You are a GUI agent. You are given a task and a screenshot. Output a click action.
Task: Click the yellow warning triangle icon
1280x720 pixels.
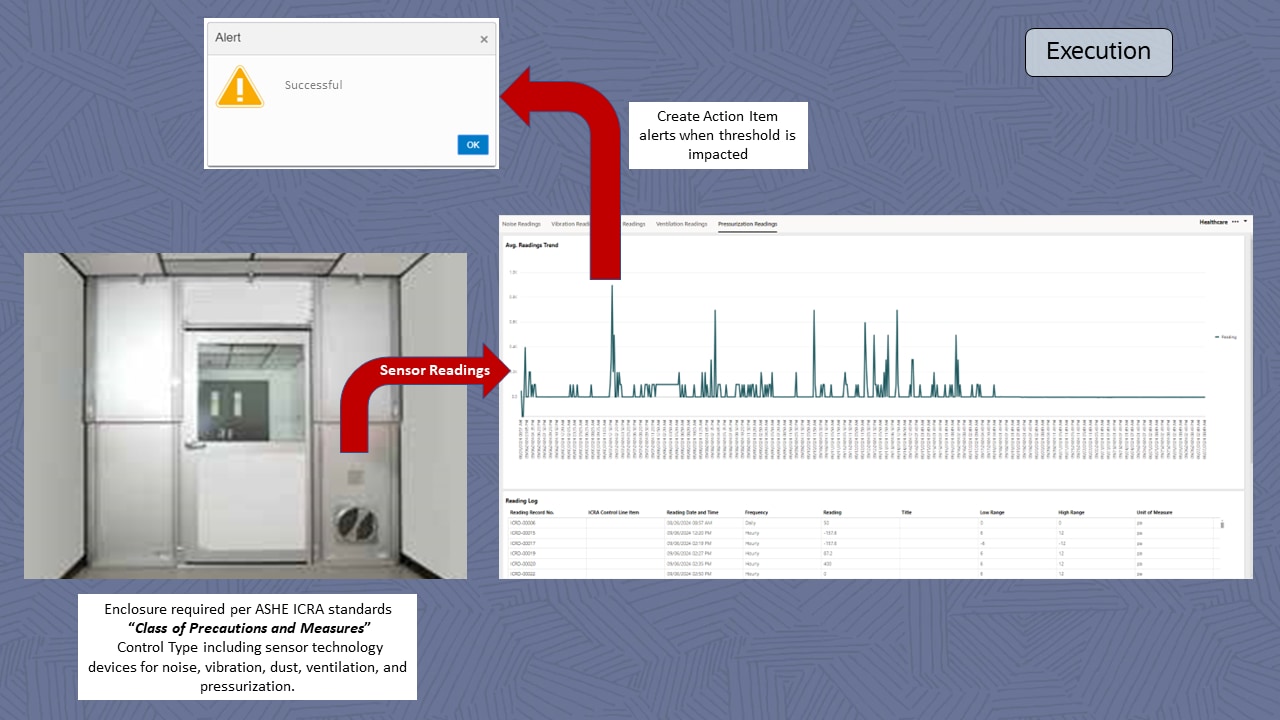(x=240, y=88)
